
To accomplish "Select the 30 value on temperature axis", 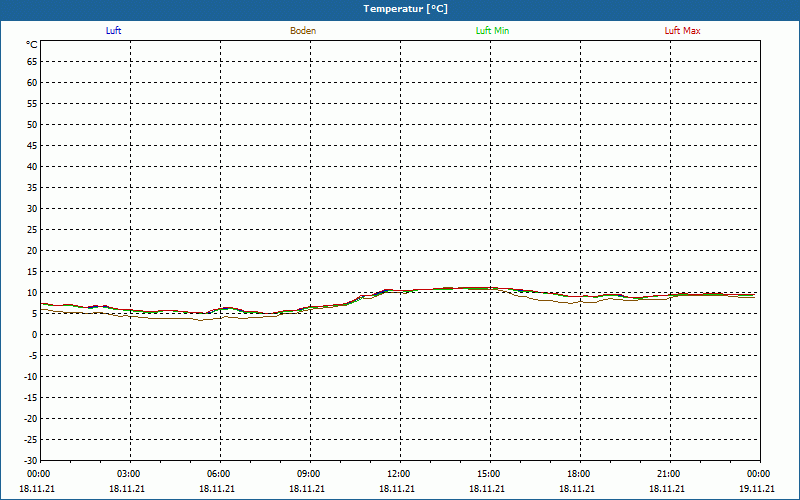I will pyautogui.click(x=32, y=209).
